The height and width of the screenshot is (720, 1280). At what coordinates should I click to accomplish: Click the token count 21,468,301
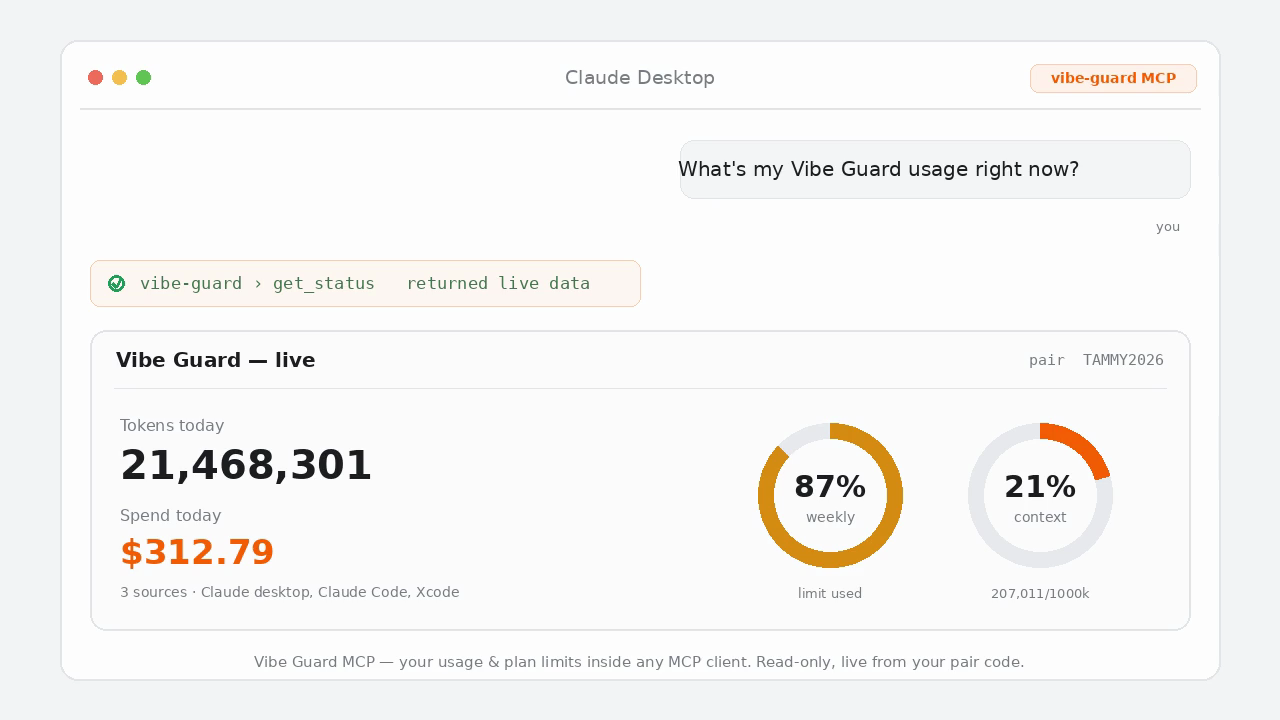point(246,466)
